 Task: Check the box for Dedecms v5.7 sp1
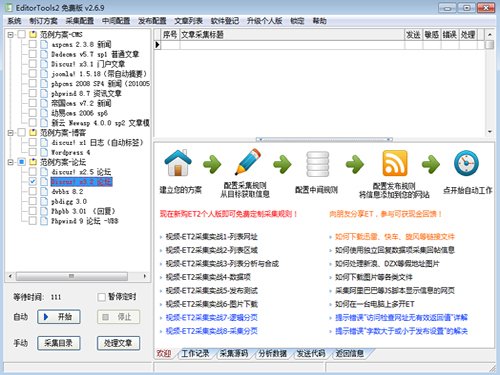[33, 54]
